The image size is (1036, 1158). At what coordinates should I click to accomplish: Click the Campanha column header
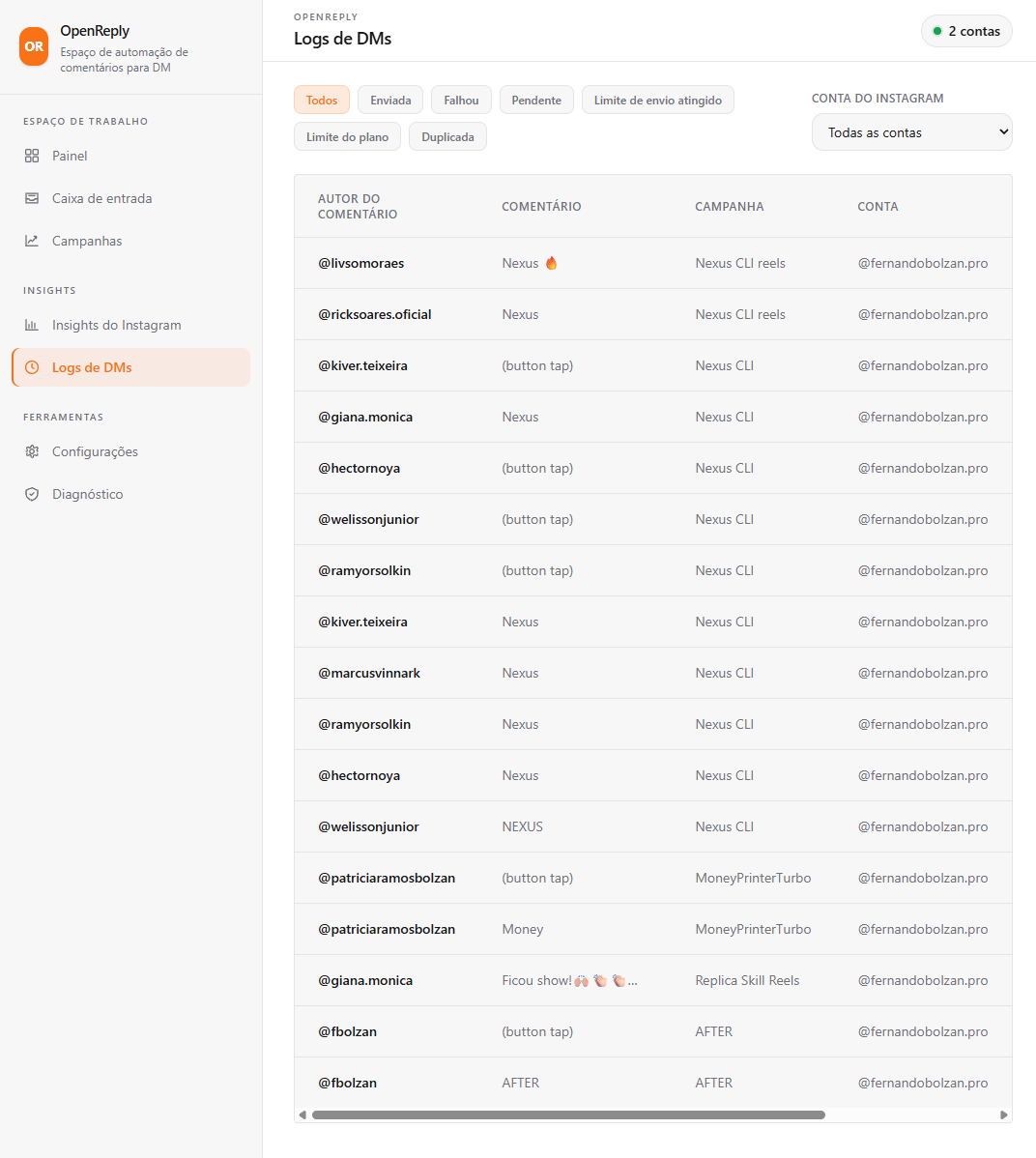tap(729, 206)
